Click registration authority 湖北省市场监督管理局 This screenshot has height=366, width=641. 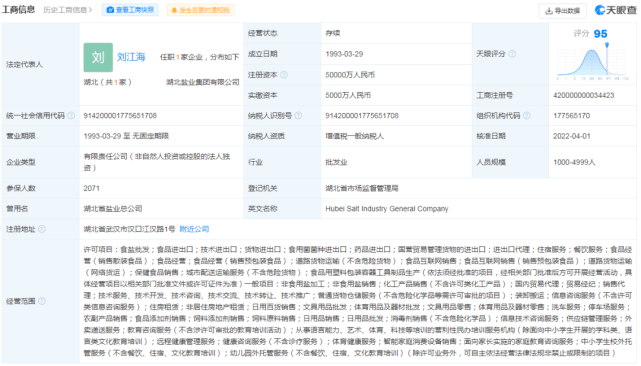(362, 189)
